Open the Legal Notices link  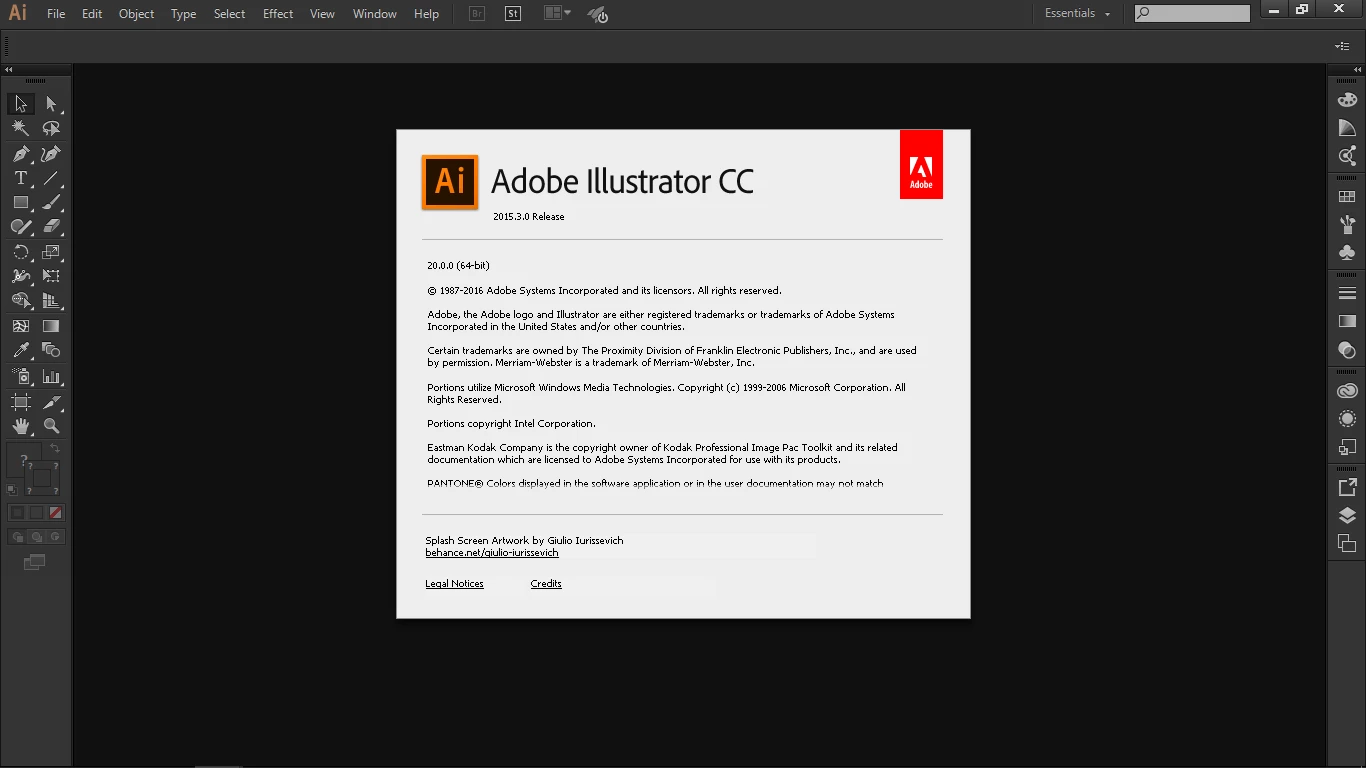[454, 584]
